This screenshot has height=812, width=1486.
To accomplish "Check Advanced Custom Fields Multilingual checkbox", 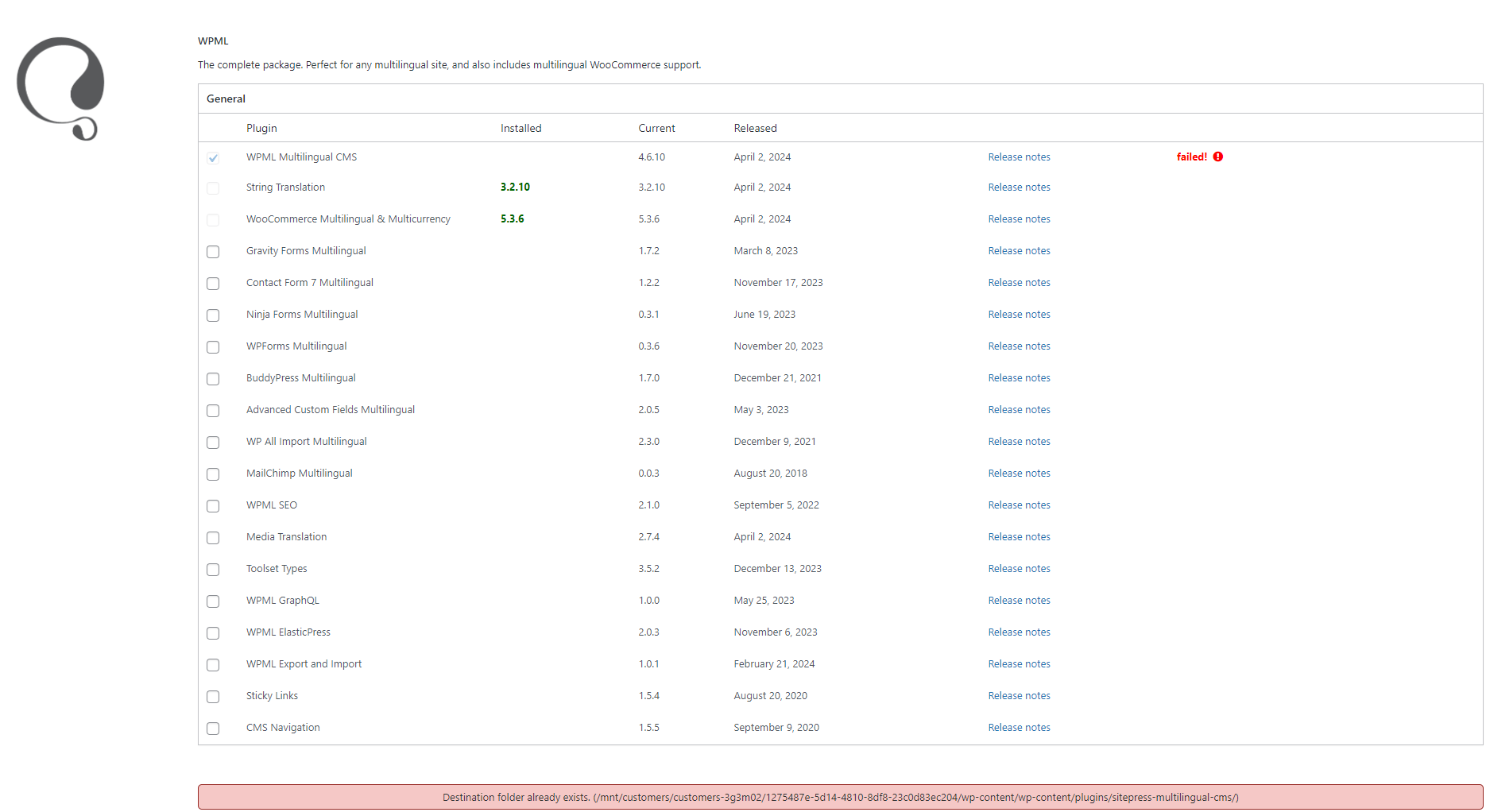I will coord(213,411).
